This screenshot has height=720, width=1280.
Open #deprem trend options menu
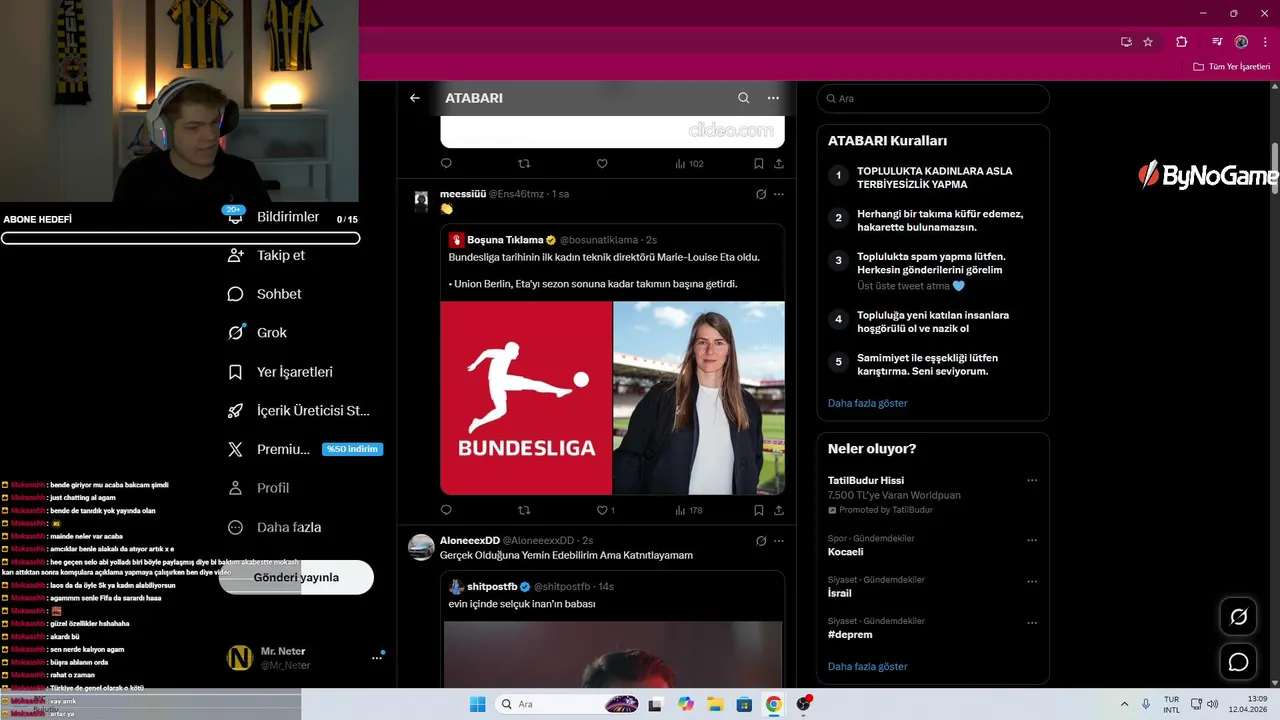point(1032,622)
